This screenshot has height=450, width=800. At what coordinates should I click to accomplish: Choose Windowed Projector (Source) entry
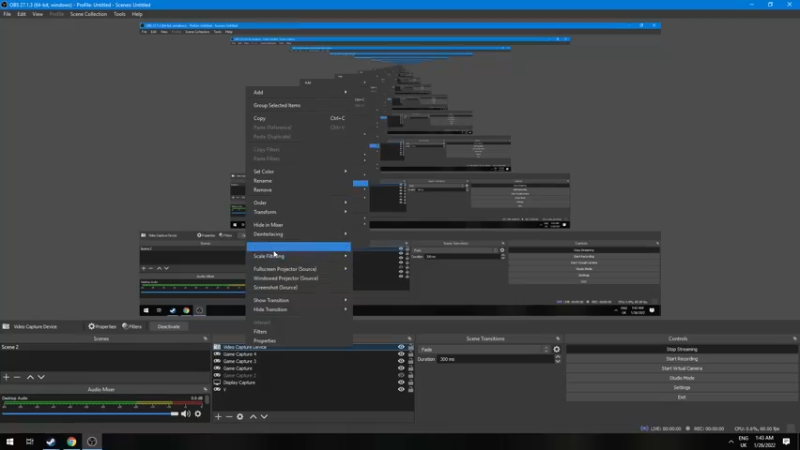tap(299, 278)
